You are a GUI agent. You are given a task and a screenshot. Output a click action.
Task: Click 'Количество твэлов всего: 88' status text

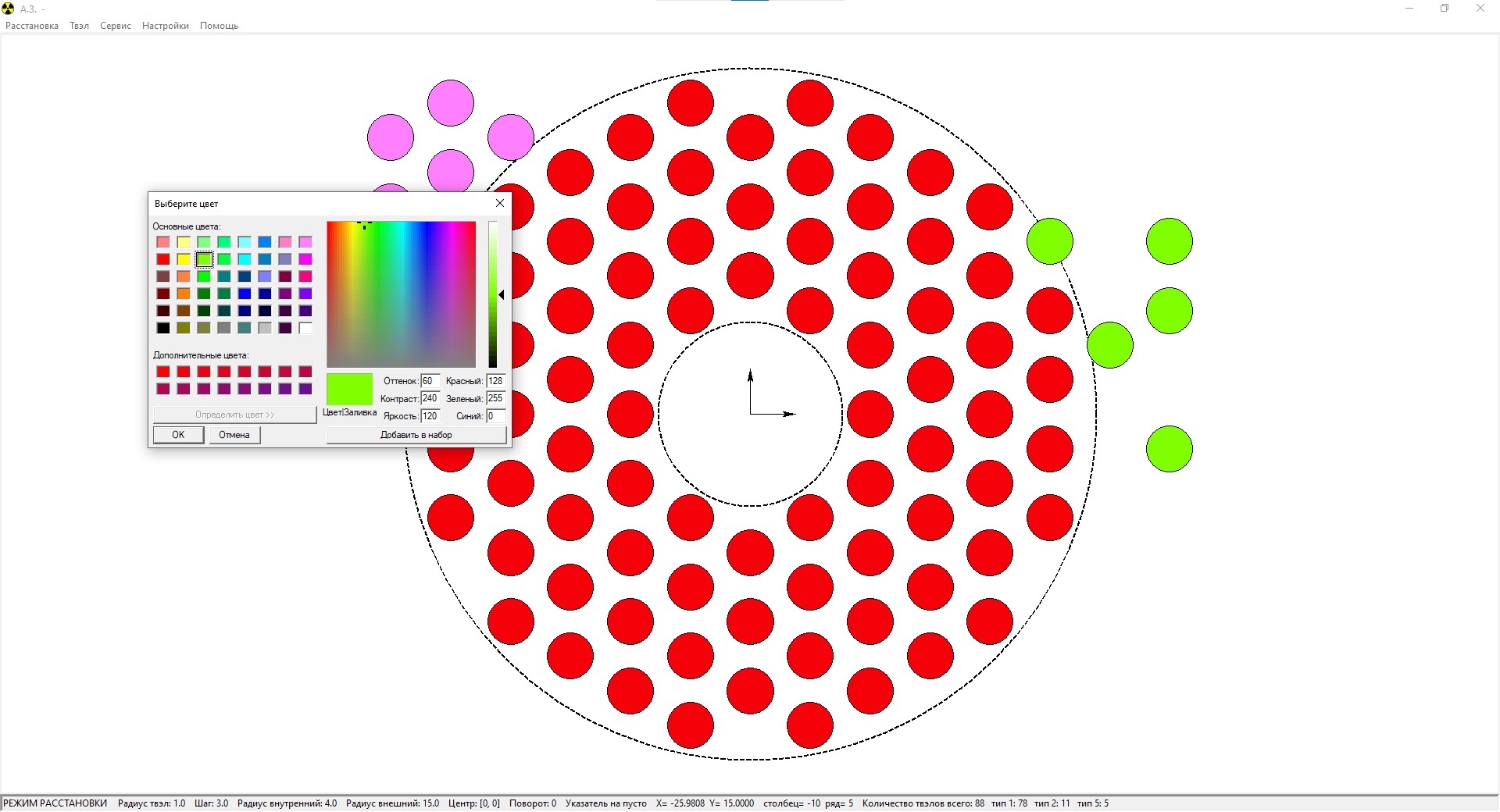point(923,803)
